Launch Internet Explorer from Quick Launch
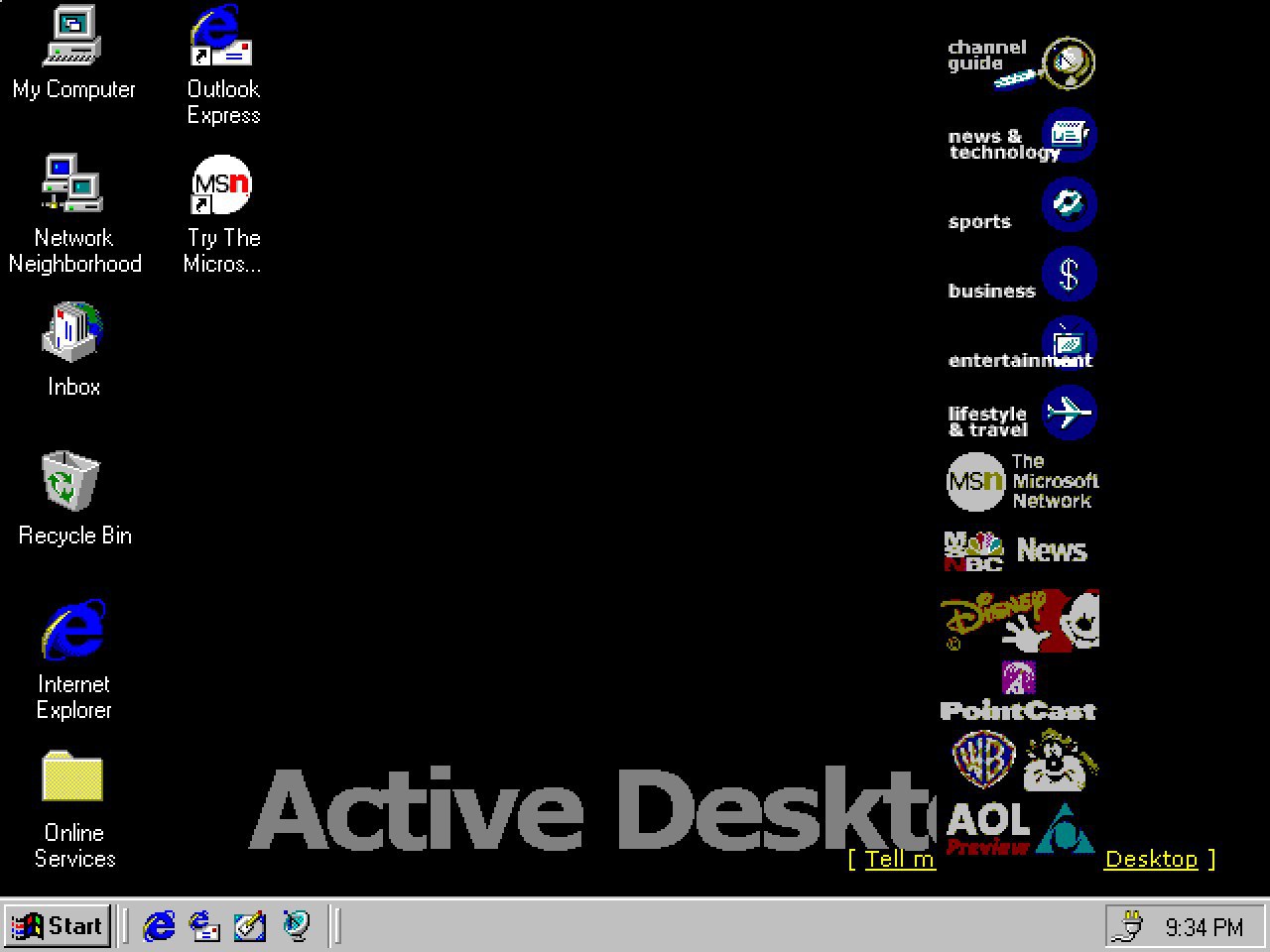The image size is (1270, 952). pos(159,925)
